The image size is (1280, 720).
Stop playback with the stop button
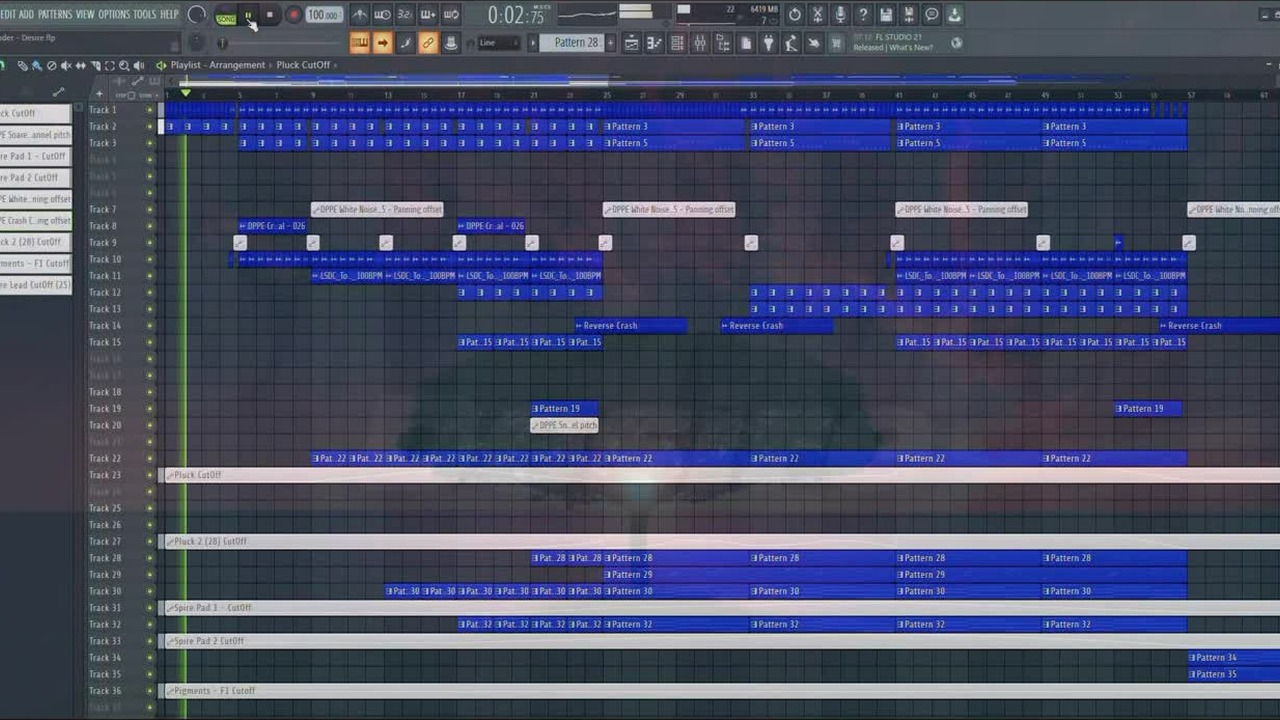(270, 15)
